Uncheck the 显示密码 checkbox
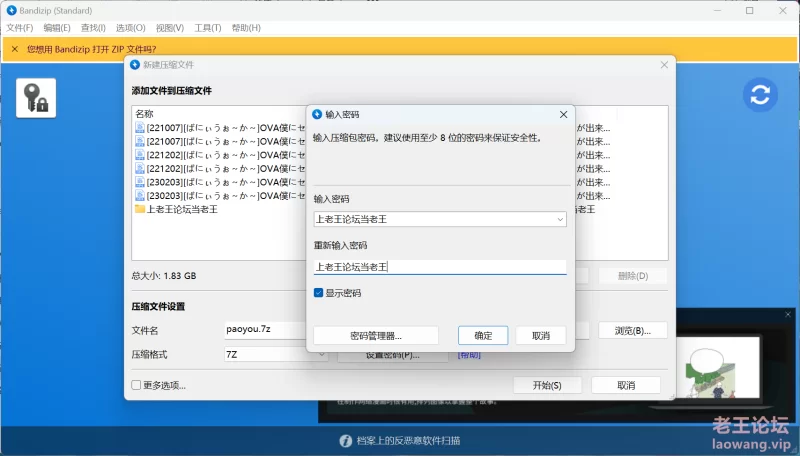Viewport: 800px width, 456px height. click(x=318, y=293)
